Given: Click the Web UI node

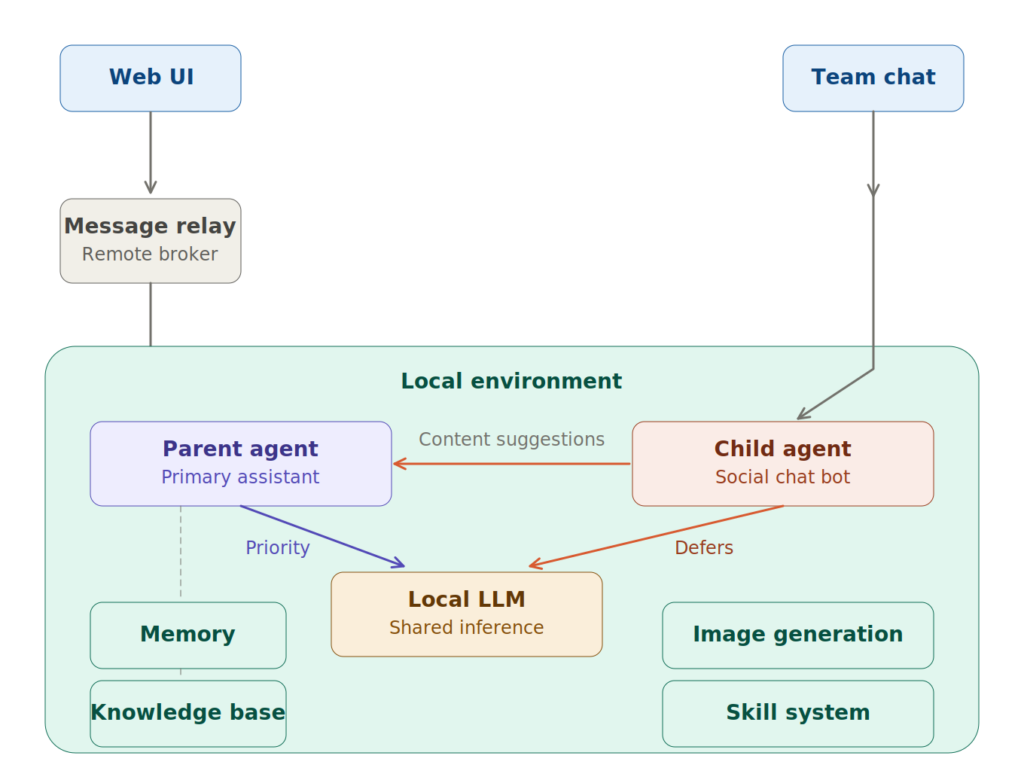Looking at the screenshot, I should point(150,78).
